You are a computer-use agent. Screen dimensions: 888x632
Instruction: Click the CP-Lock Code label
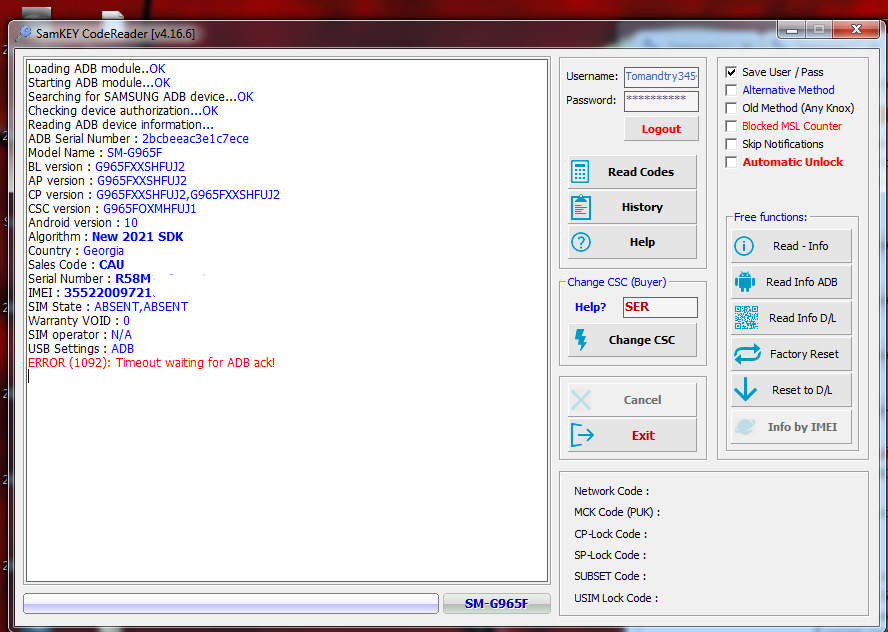point(610,534)
